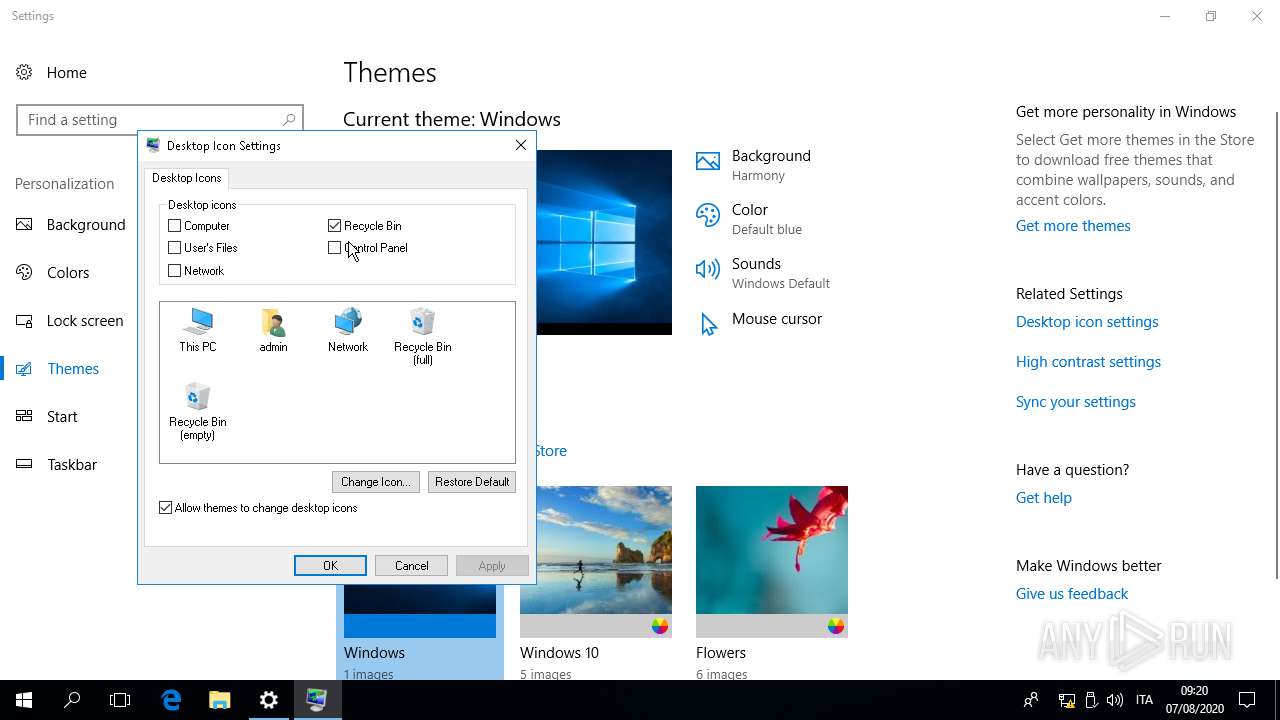The height and width of the screenshot is (720, 1280).
Task: Go to the Taskbar personalization page
Action: [x=72, y=464]
